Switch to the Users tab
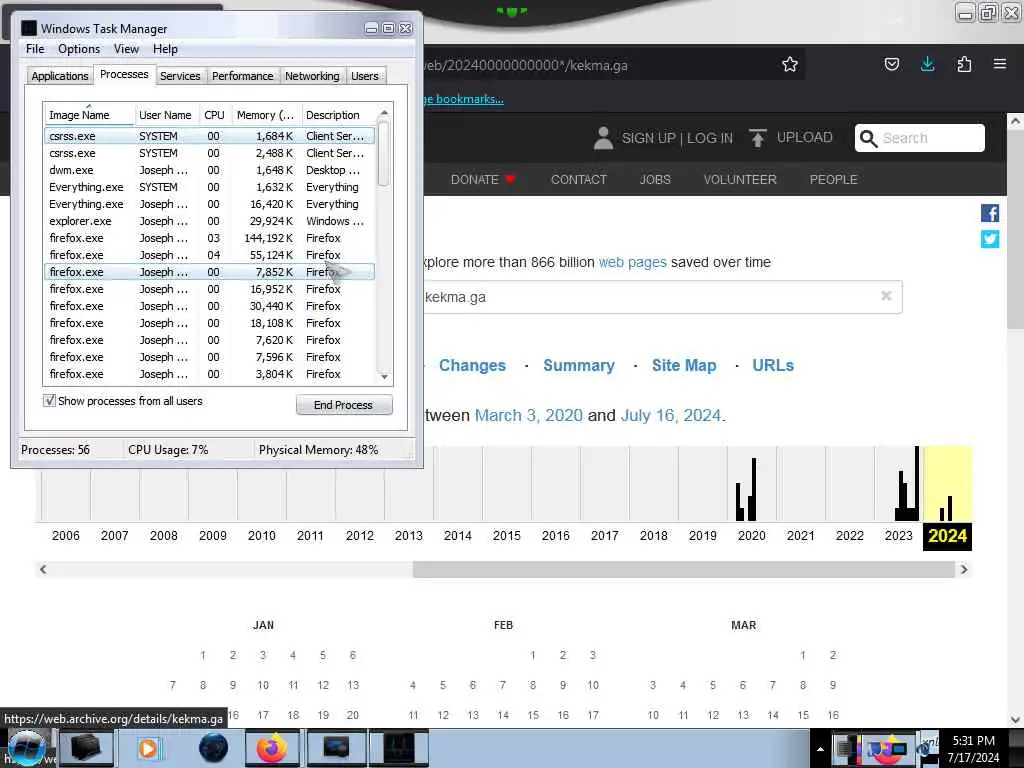 click(364, 76)
